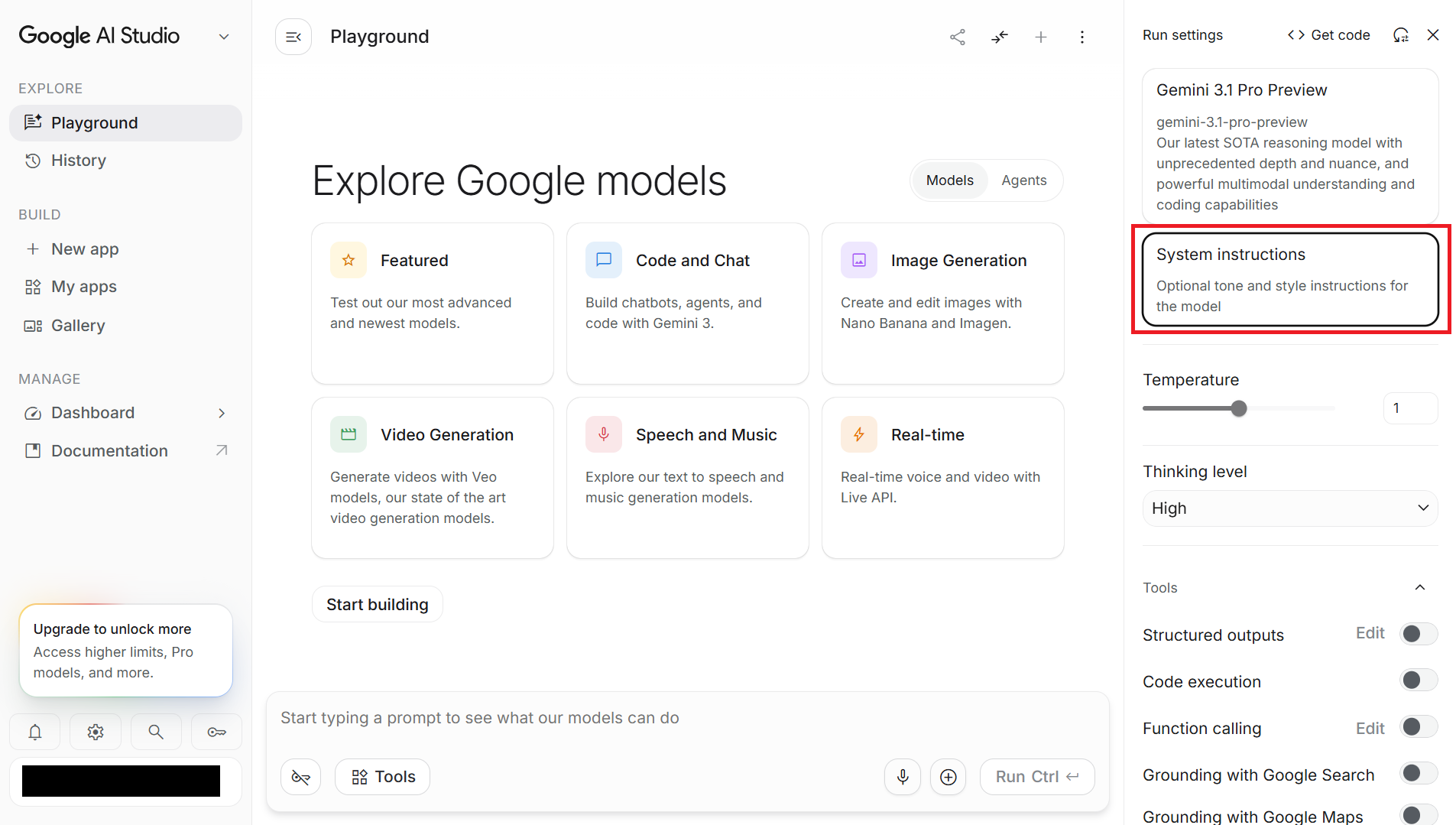Click the My apps grid icon
1456x825 pixels.
click(x=33, y=287)
